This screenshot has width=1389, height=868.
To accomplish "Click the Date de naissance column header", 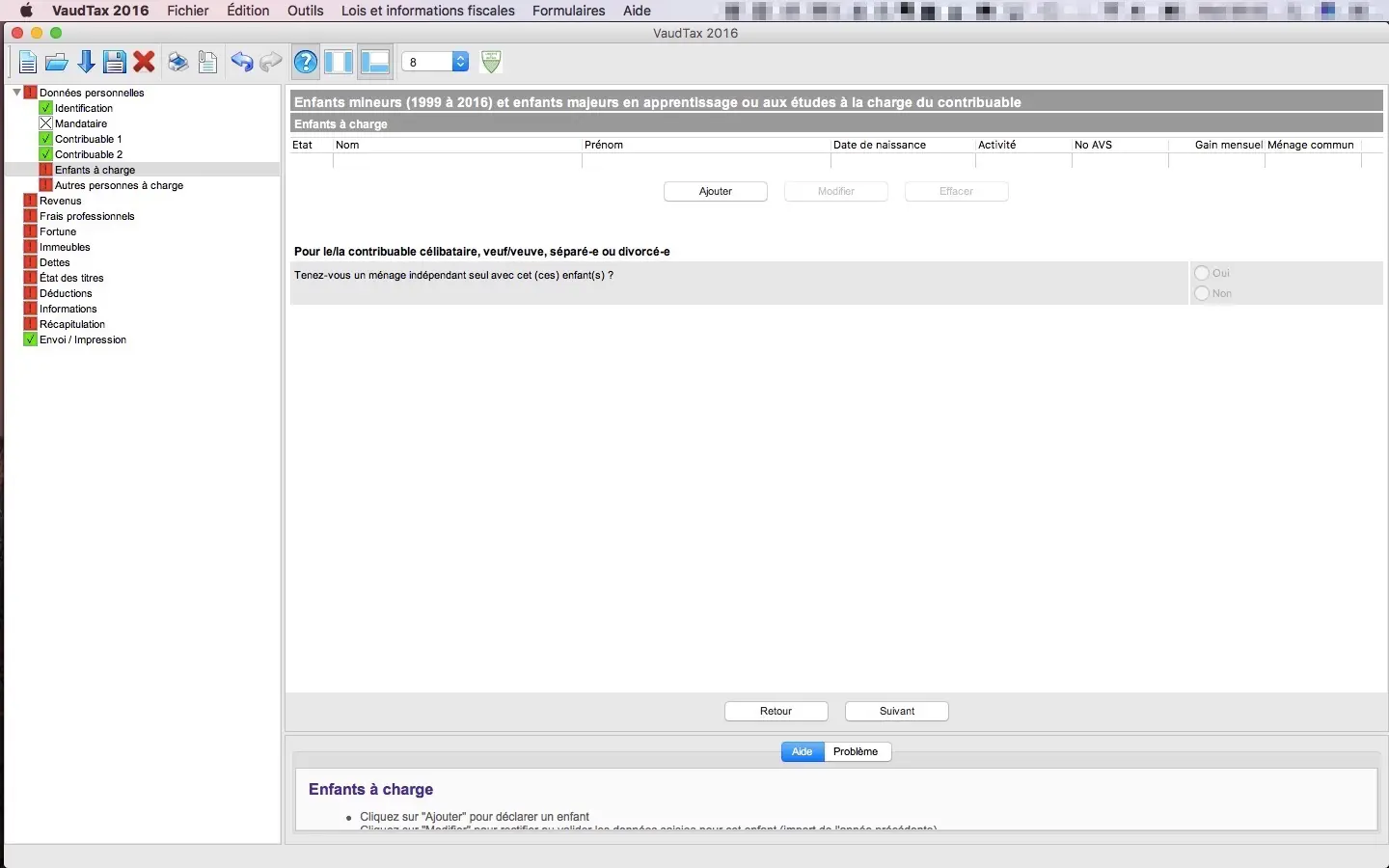I will pos(903,145).
